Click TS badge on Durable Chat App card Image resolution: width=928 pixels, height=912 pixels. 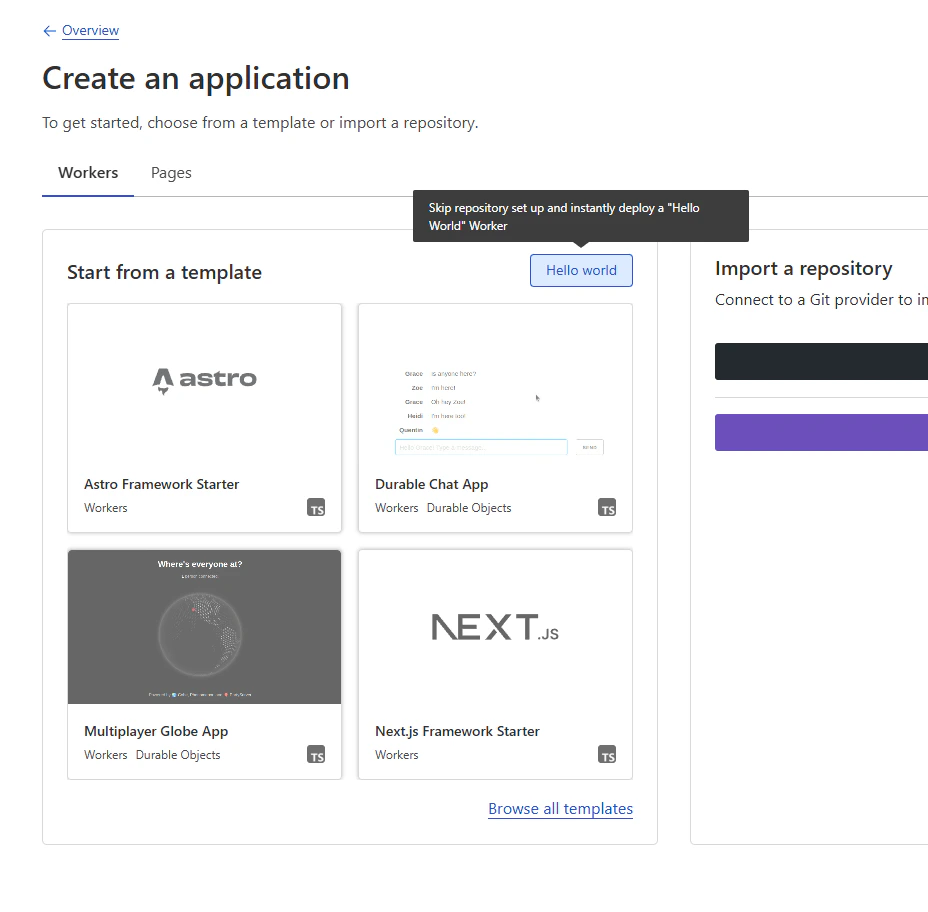tap(607, 508)
